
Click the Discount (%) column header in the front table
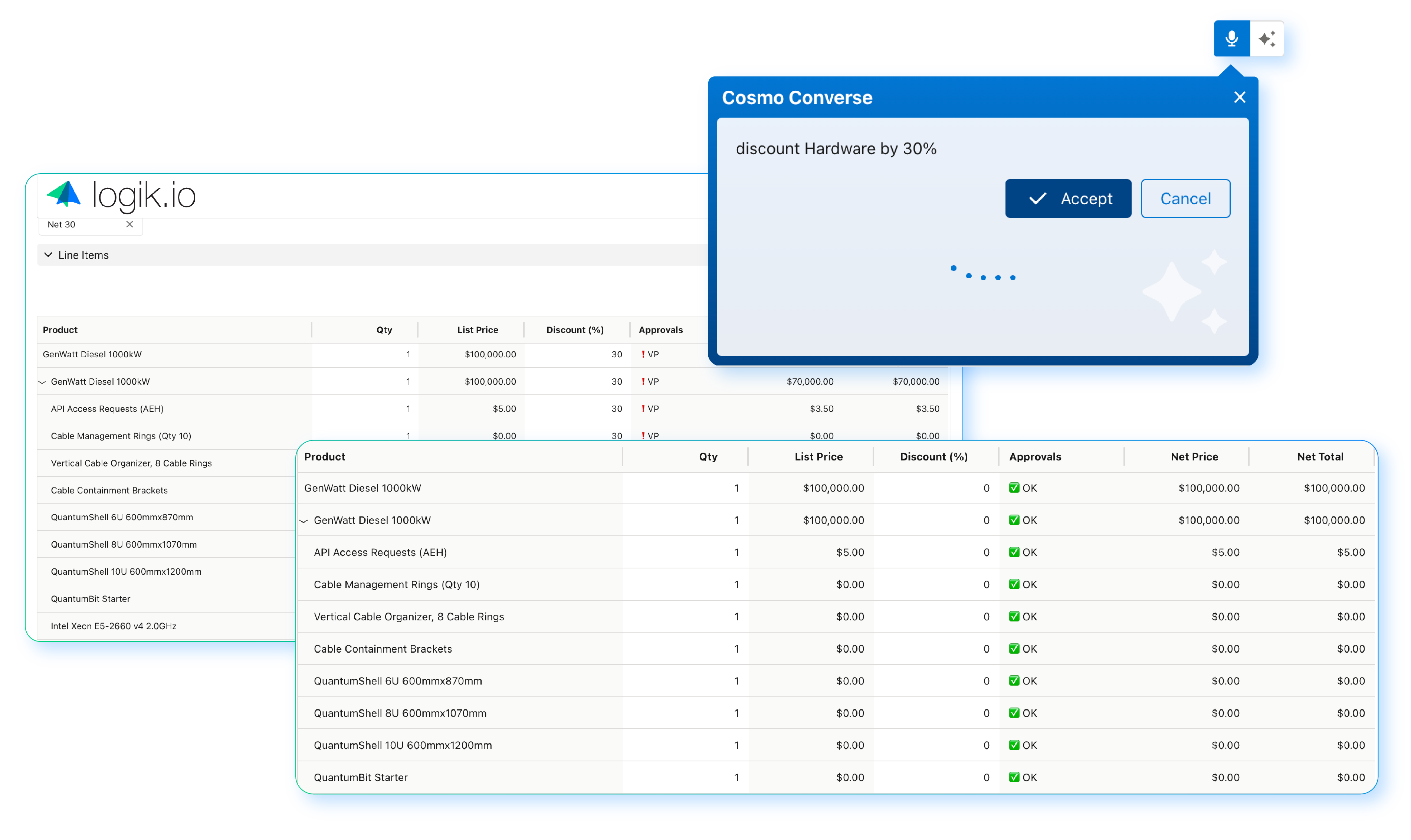[x=933, y=457]
